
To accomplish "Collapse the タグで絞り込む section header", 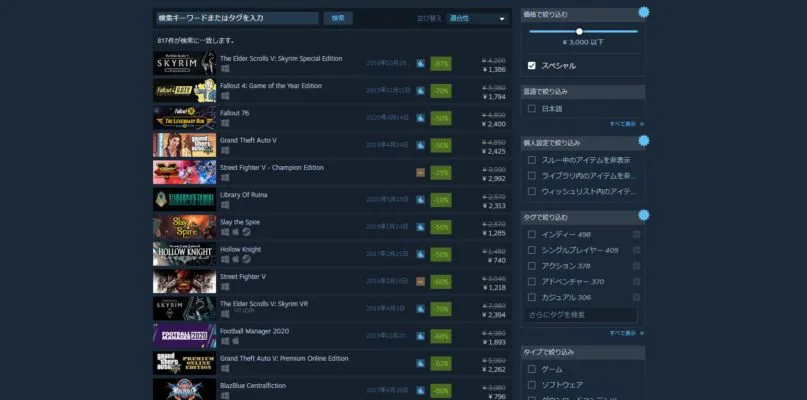I will [x=583, y=217].
